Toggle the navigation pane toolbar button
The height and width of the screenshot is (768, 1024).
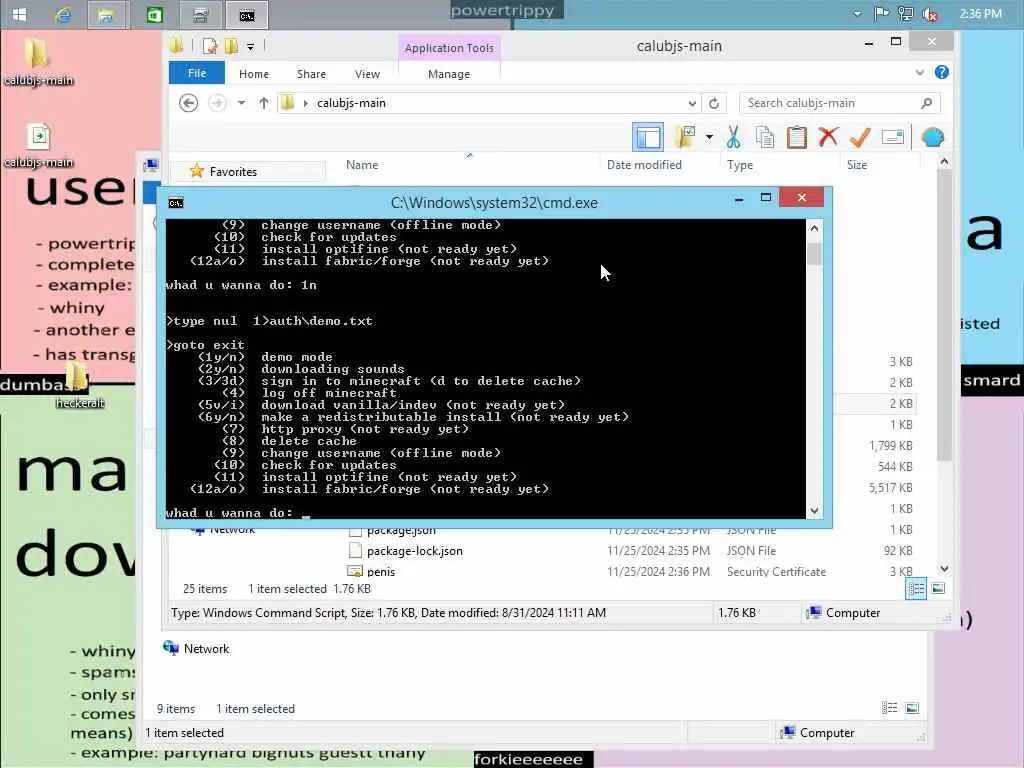coord(648,137)
